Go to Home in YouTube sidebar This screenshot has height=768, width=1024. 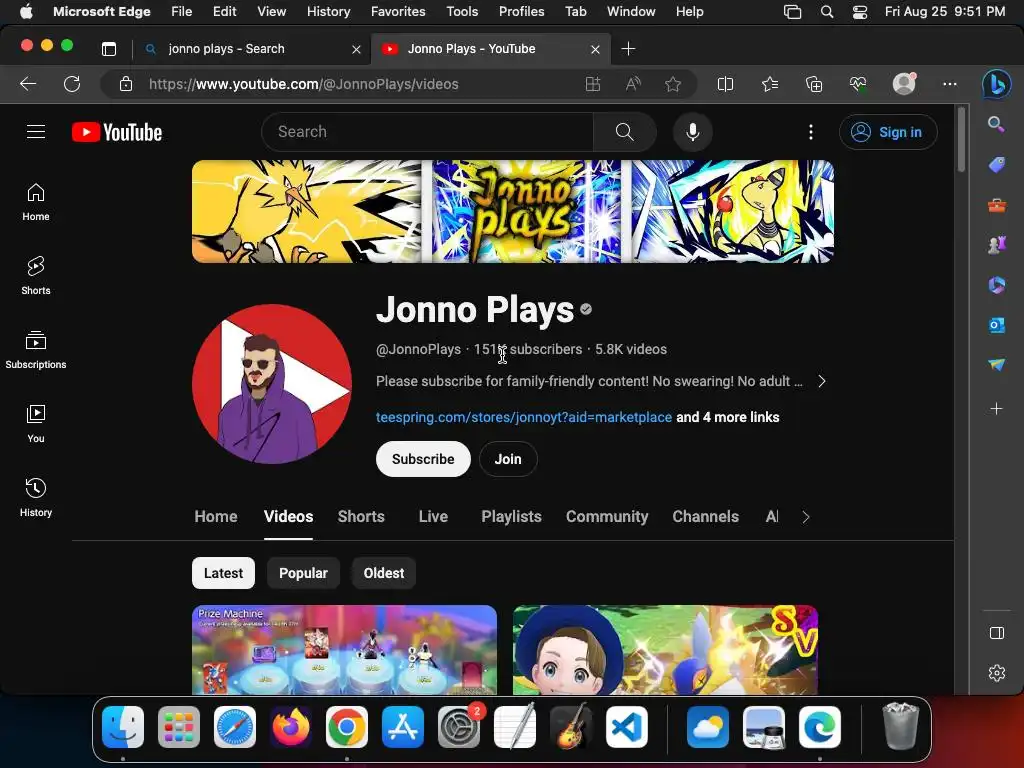(36, 202)
